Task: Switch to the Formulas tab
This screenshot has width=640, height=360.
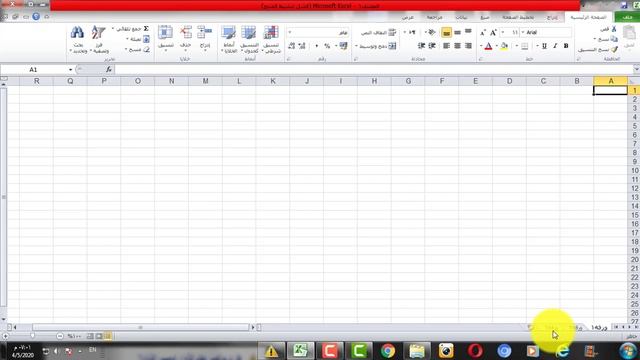Action: [484, 17]
